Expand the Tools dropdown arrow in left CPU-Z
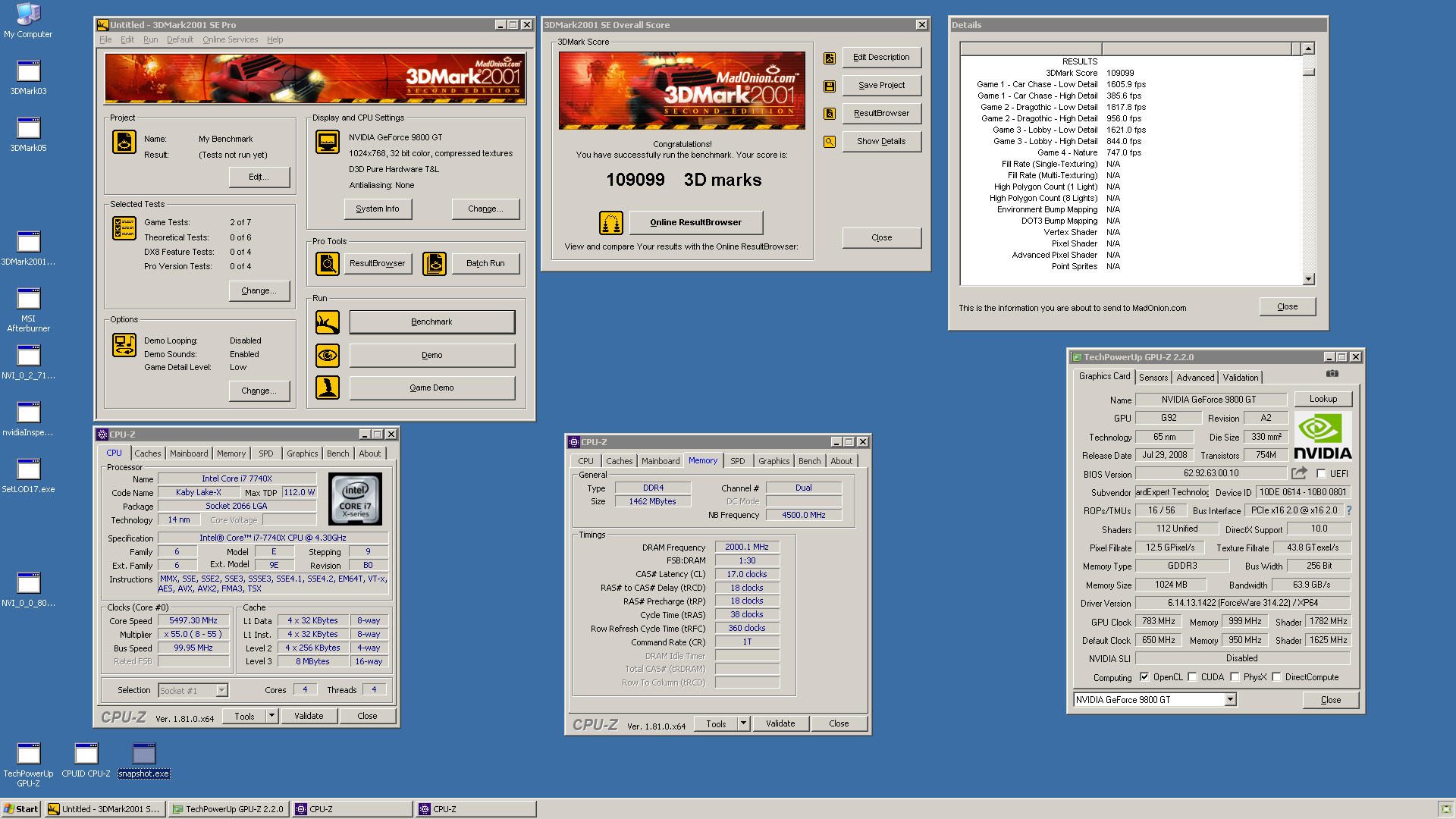The image size is (1456, 819). [x=271, y=716]
